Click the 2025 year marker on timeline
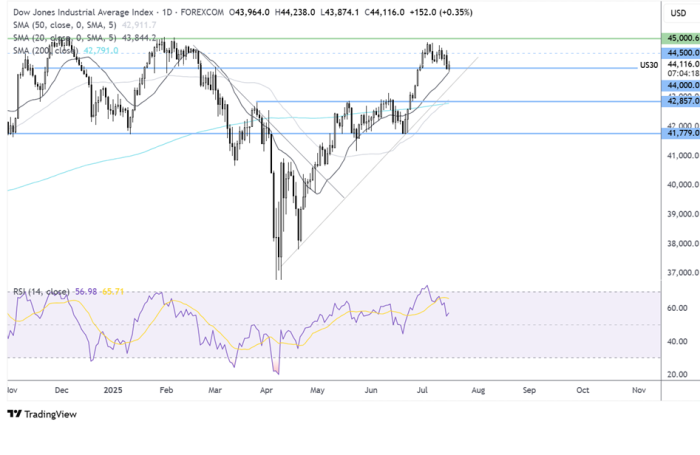The width and height of the screenshot is (700, 455). (x=113, y=390)
